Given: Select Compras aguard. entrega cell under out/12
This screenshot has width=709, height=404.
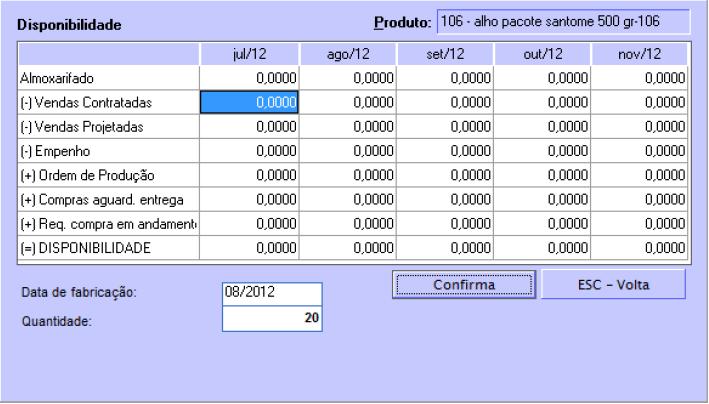Looking at the screenshot, I should [x=540, y=200].
